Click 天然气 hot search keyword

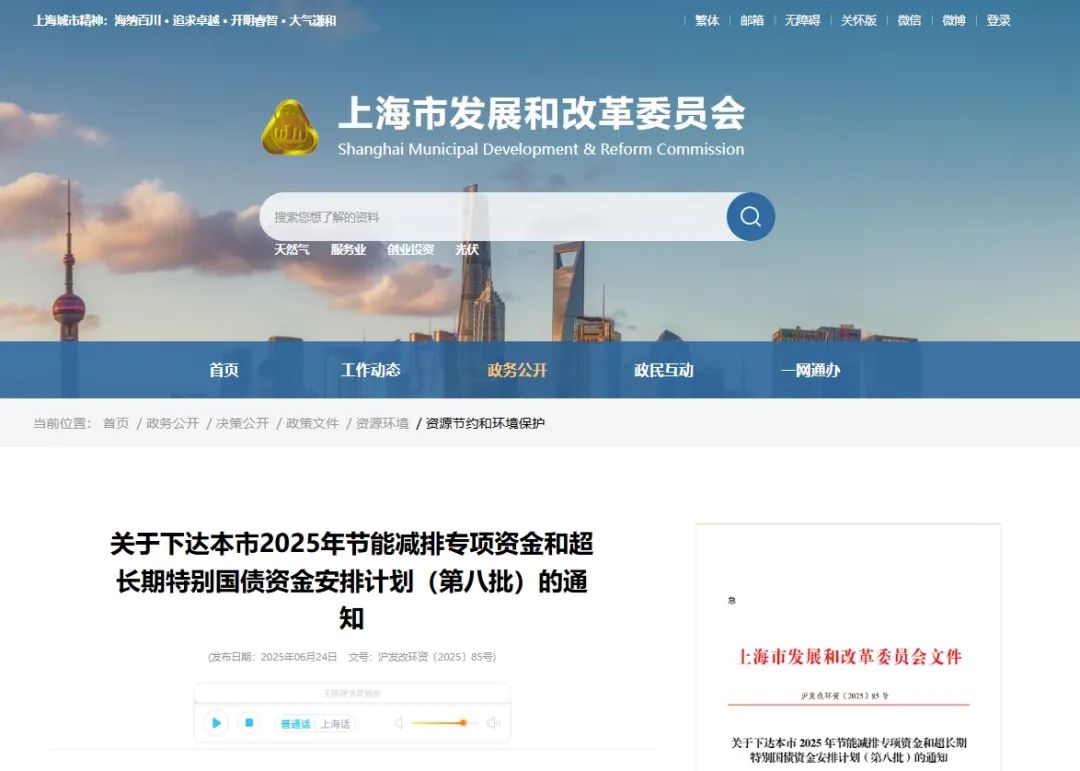(x=292, y=250)
